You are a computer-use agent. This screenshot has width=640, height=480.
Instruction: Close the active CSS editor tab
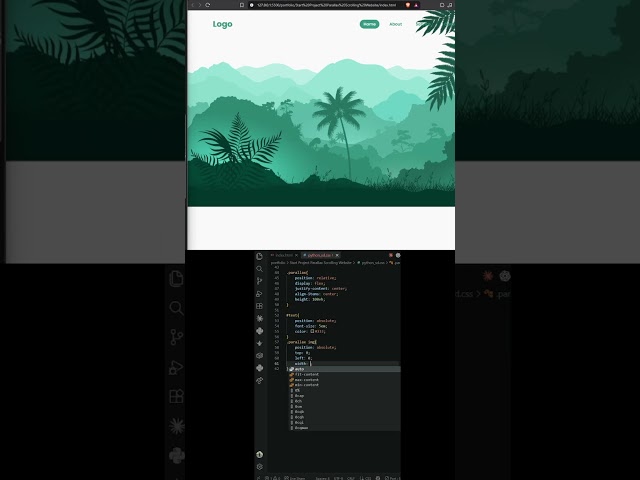pyautogui.click(x=337, y=255)
